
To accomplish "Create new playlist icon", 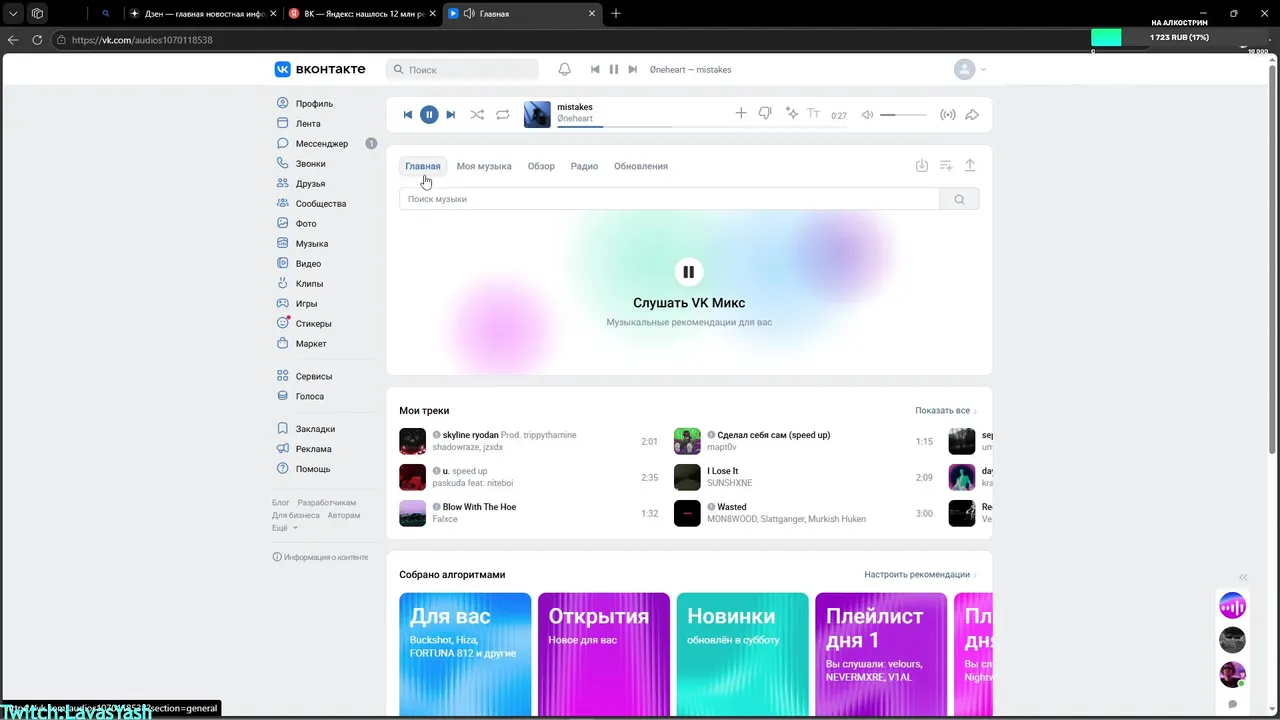I will [x=946, y=166].
